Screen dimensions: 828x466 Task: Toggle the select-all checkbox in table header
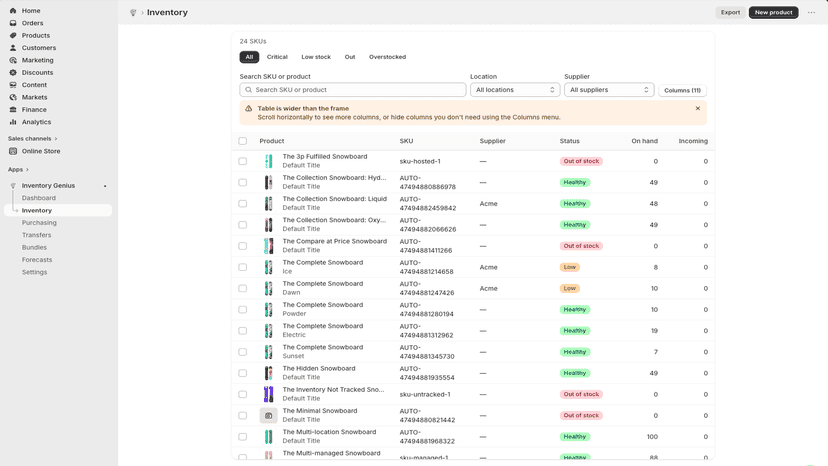point(242,141)
